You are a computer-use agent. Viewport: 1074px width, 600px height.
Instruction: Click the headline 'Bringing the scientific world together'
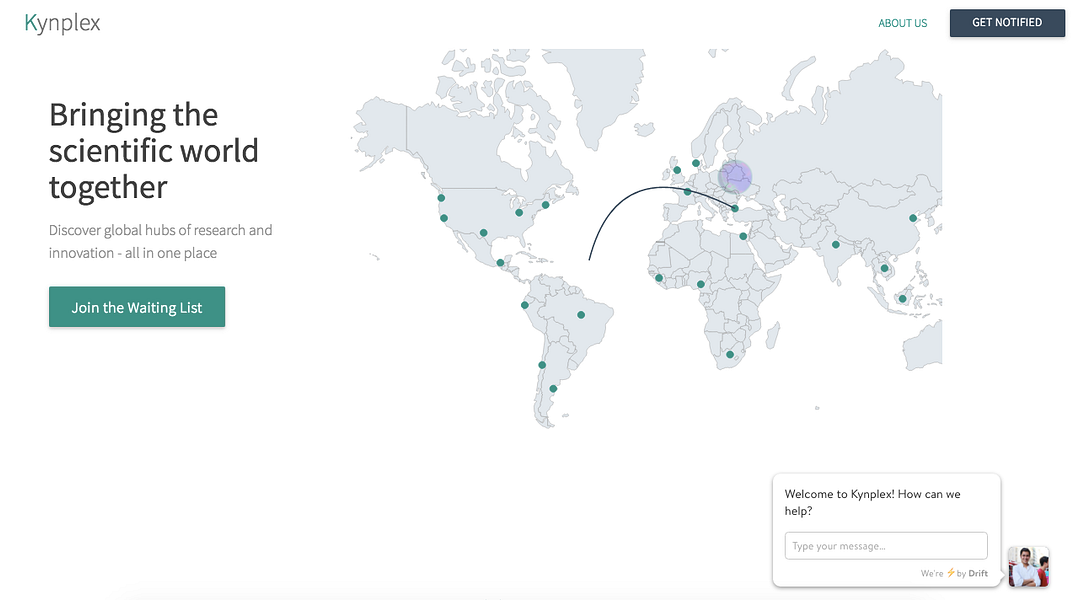click(x=153, y=151)
